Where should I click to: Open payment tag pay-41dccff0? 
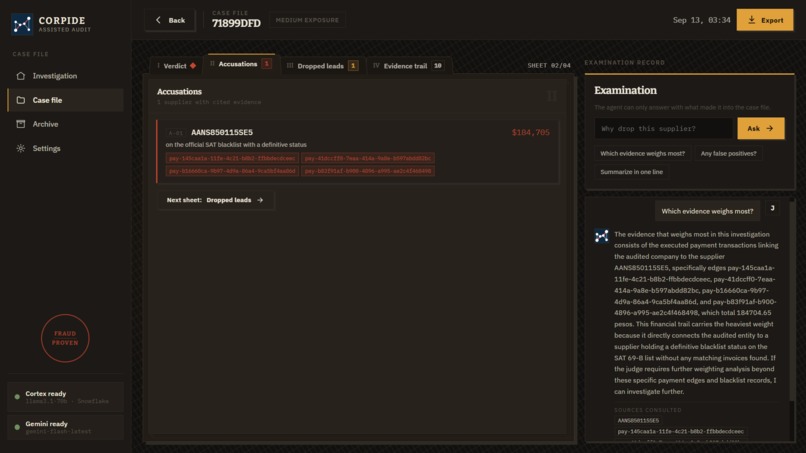click(368, 158)
